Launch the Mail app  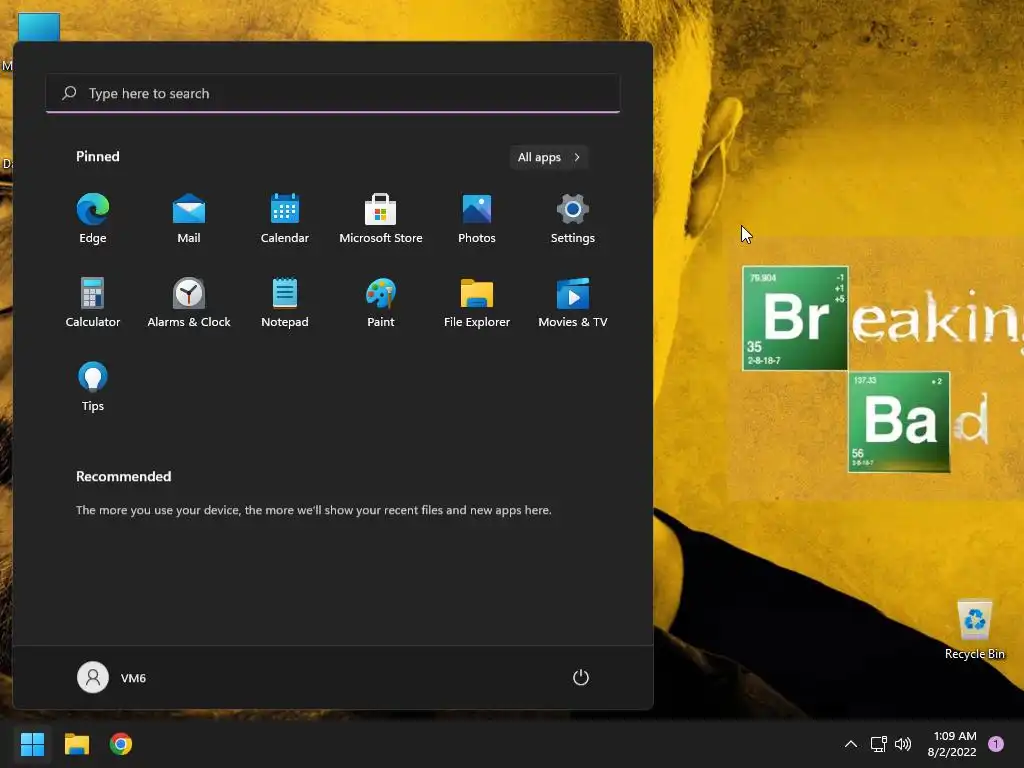(189, 219)
